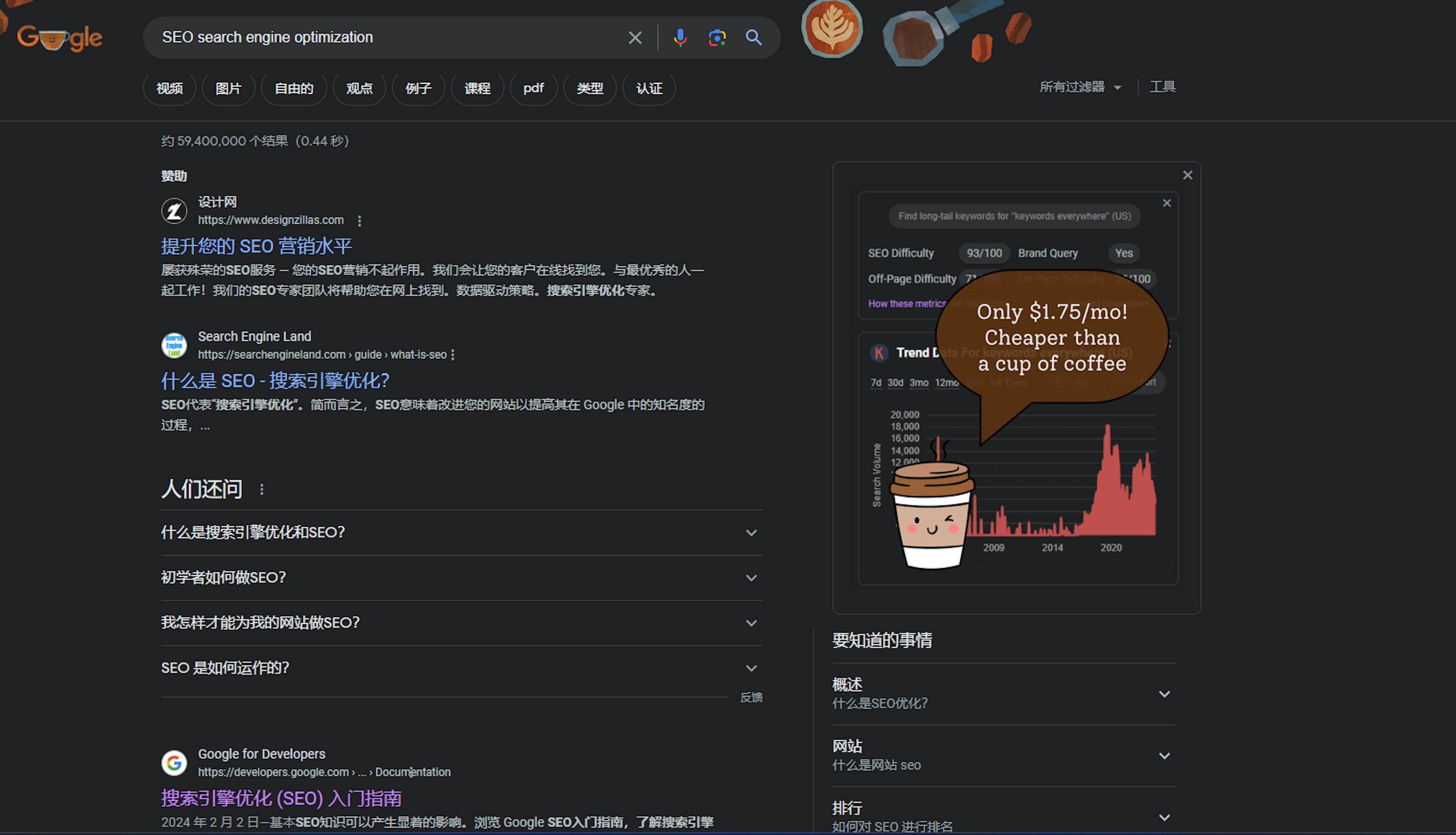The image size is (1456, 835).
Task: Click the 要知道的事情 heading
Action: pos(882,641)
